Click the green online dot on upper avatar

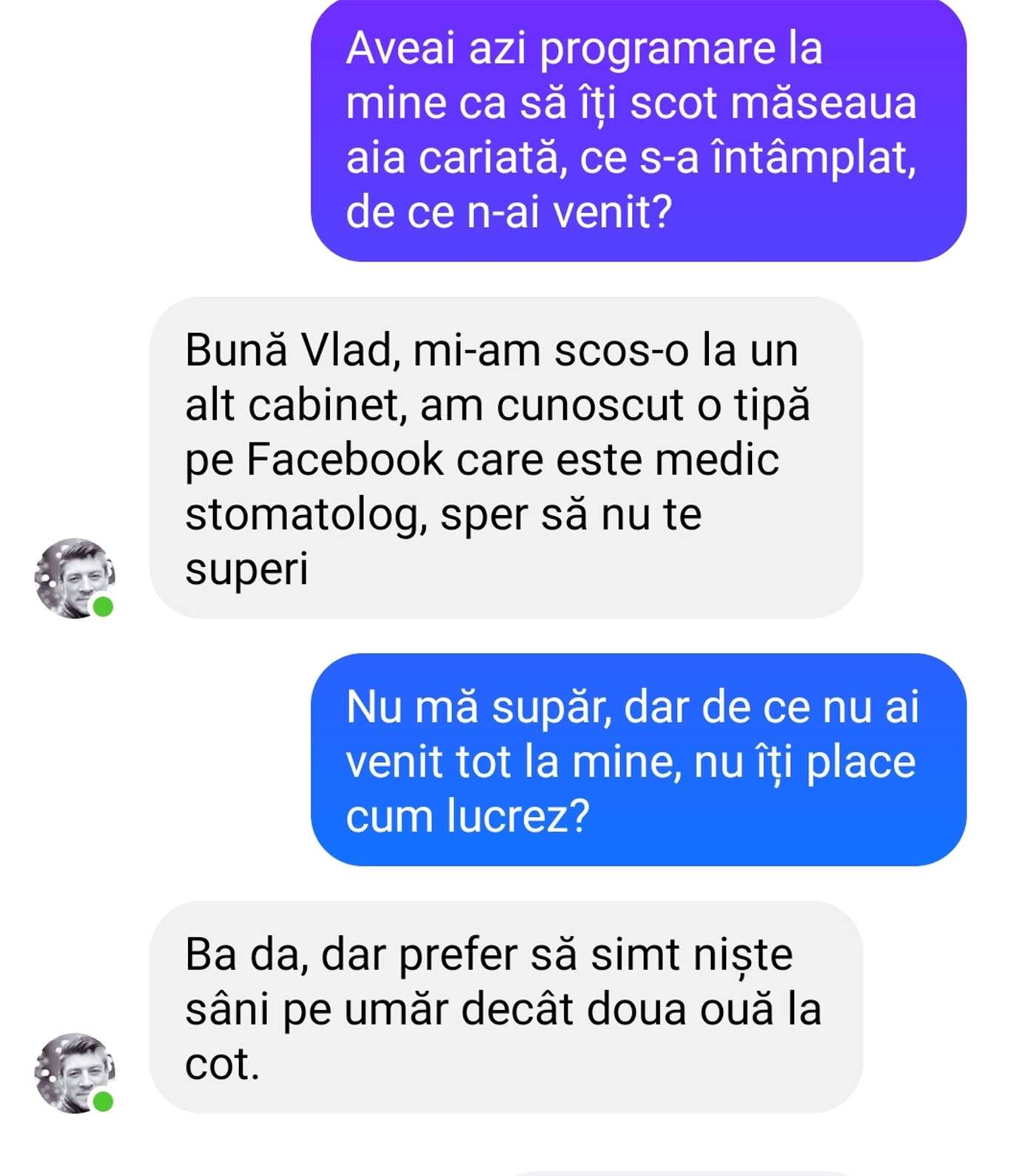point(103,607)
